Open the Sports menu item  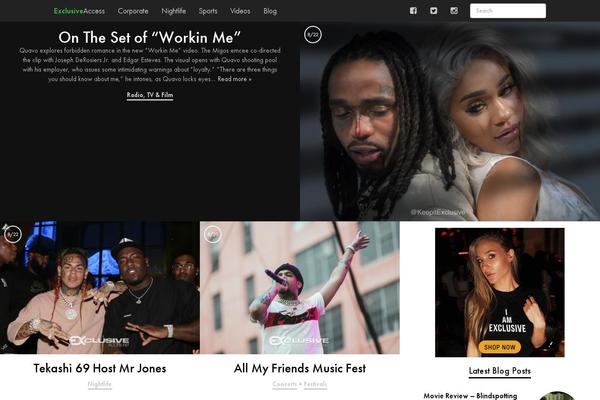pyautogui.click(x=208, y=11)
